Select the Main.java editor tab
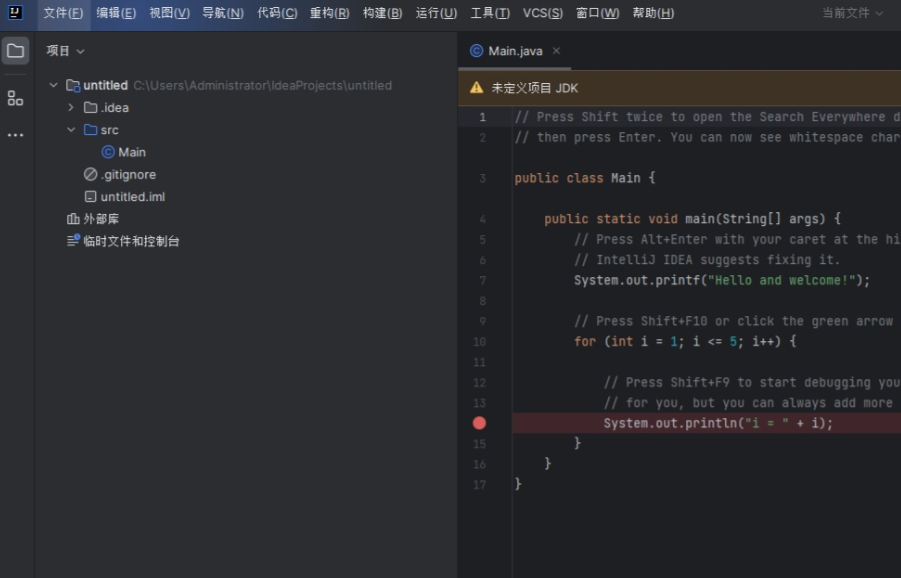The height and width of the screenshot is (578, 901). [x=515, y=51]
